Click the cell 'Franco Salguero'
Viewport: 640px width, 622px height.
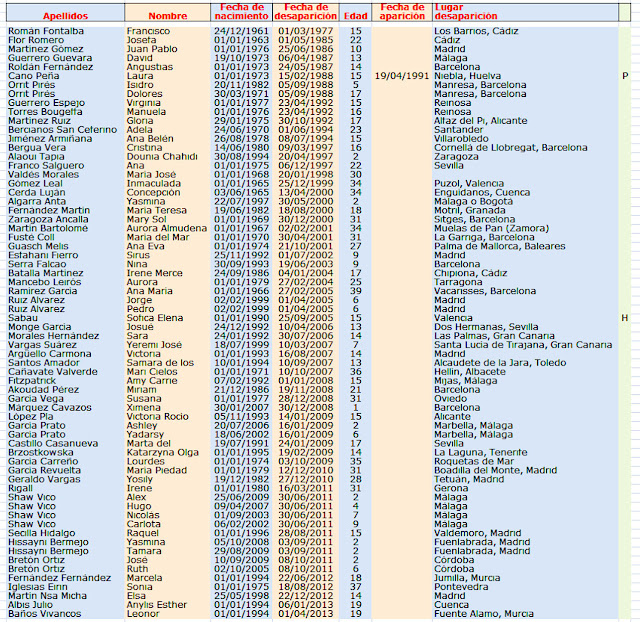click(x=46, y=166)
